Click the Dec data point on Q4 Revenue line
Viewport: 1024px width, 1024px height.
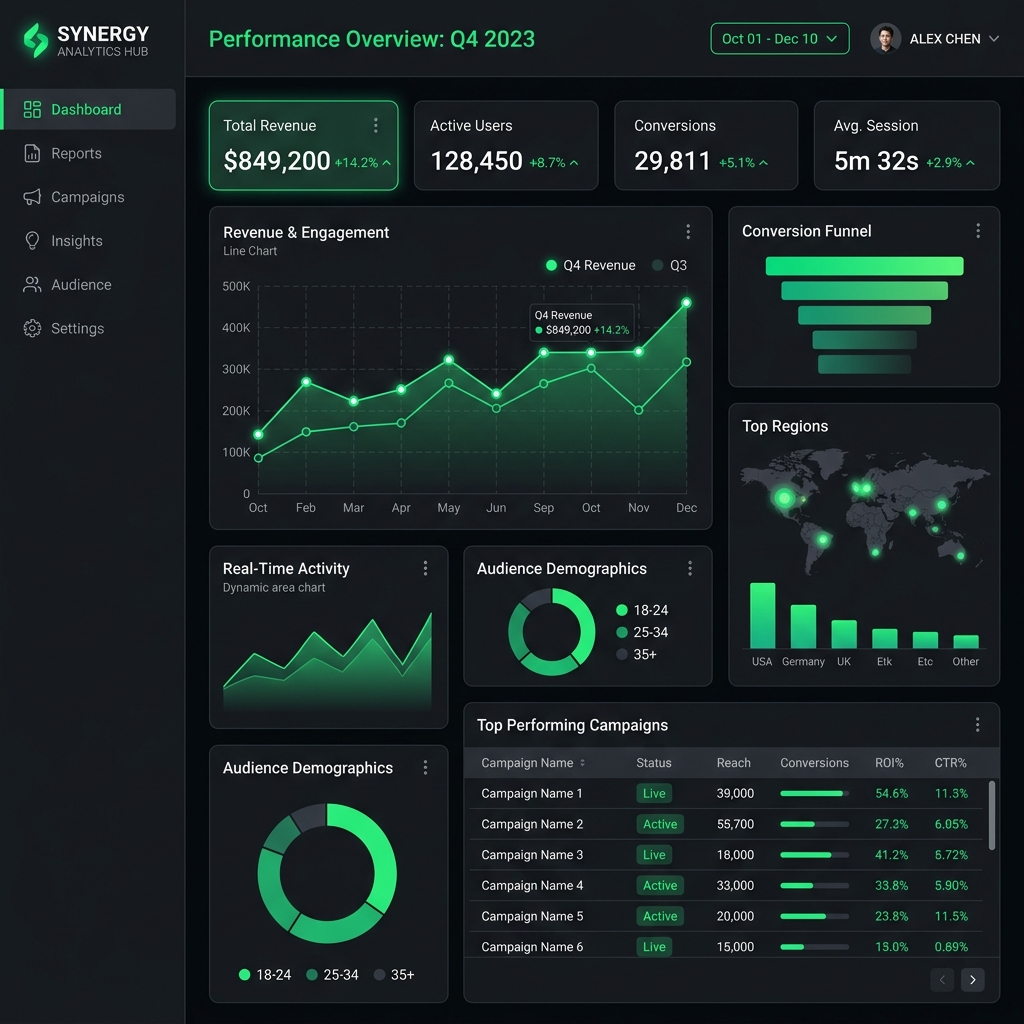(x=686, y=302)
